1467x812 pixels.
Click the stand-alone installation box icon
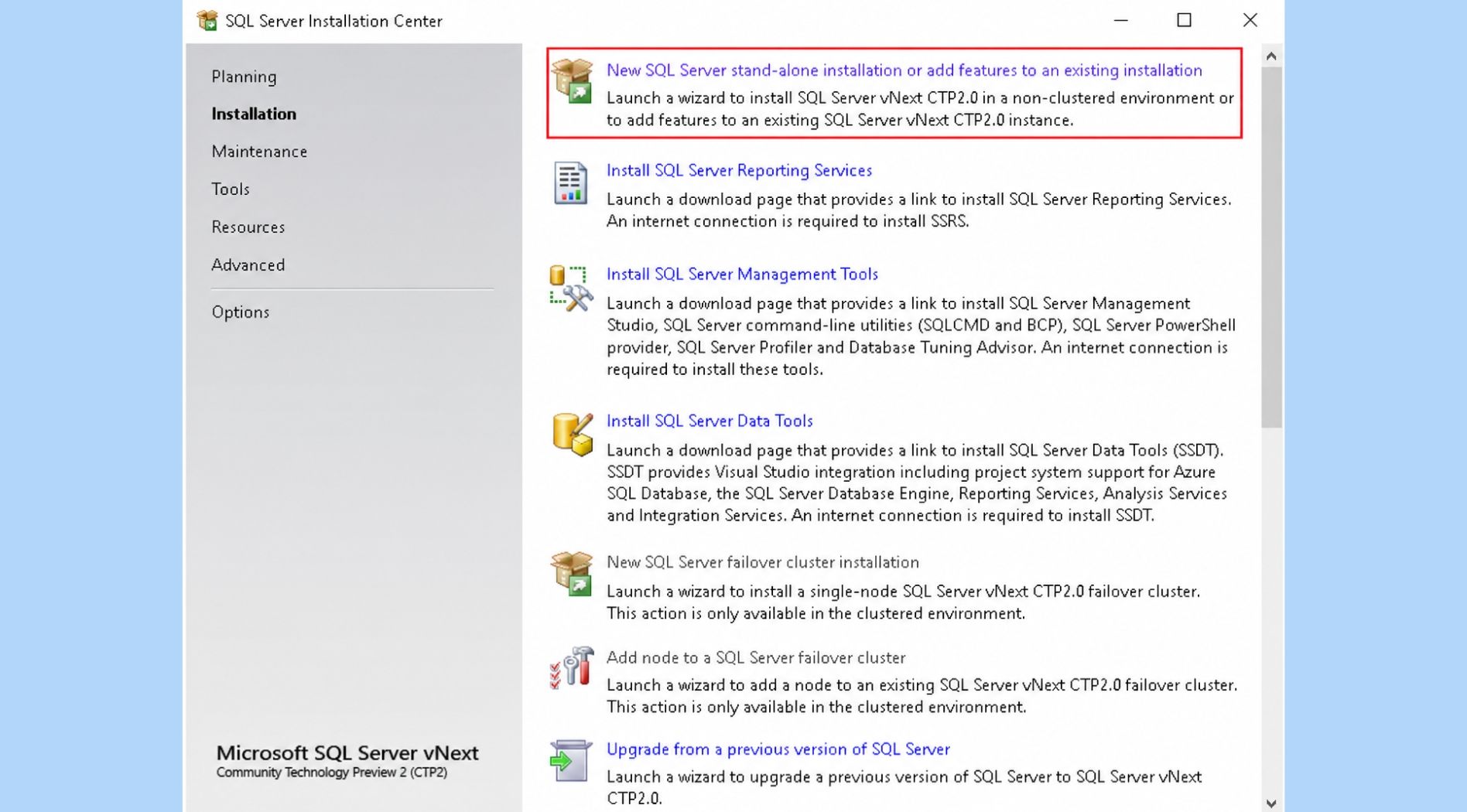point(572,80)
